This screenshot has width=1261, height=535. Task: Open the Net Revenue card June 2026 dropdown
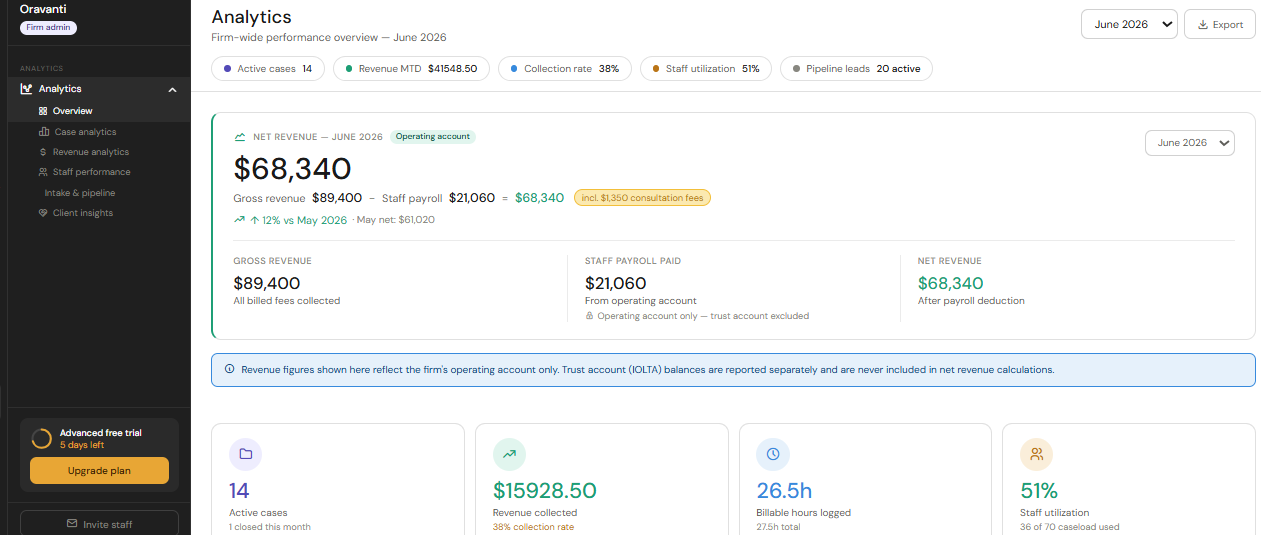click(x=1190, y=143)
